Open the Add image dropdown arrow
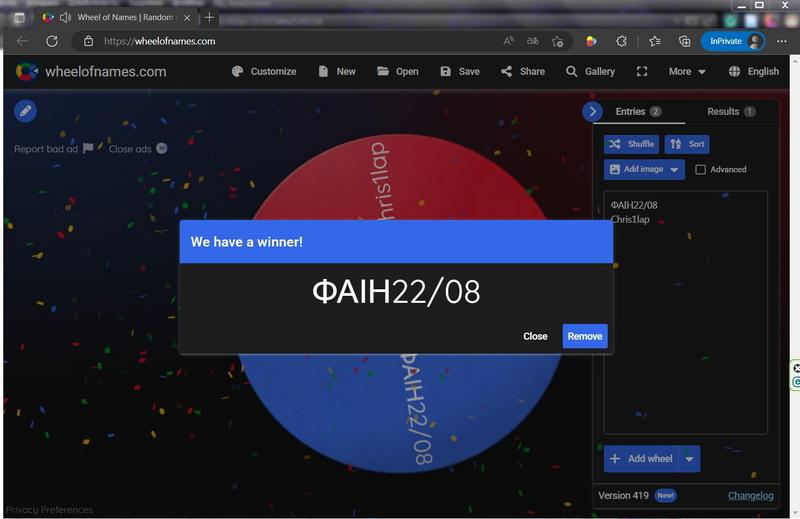 (x=674, y=169)
